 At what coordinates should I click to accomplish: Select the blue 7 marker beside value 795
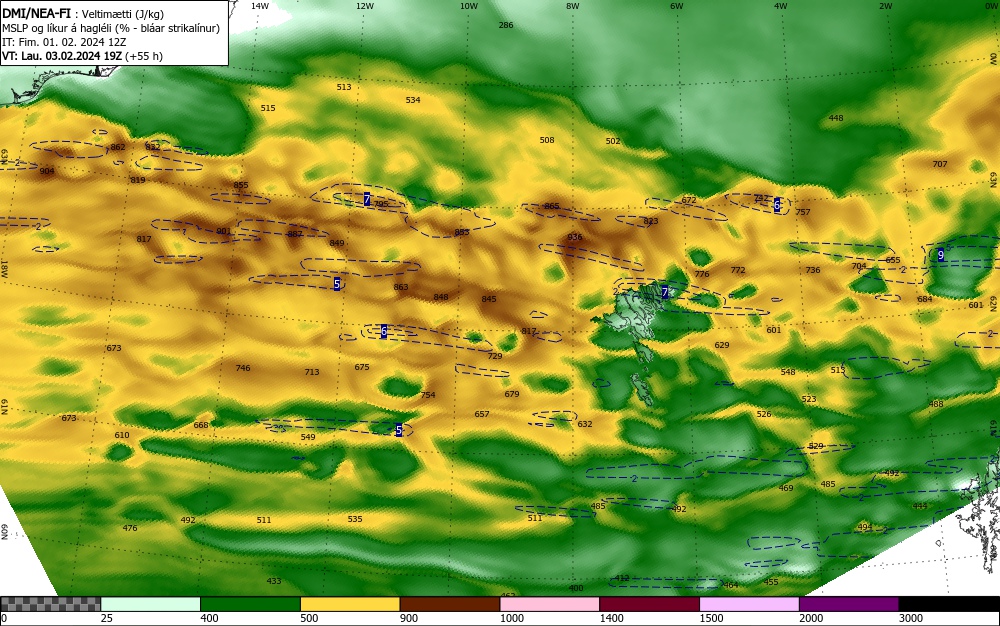(367, 200)
